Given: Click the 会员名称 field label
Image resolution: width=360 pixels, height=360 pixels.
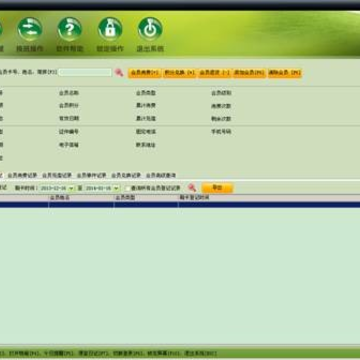Looking at the screenshot, I should point(69,93).
